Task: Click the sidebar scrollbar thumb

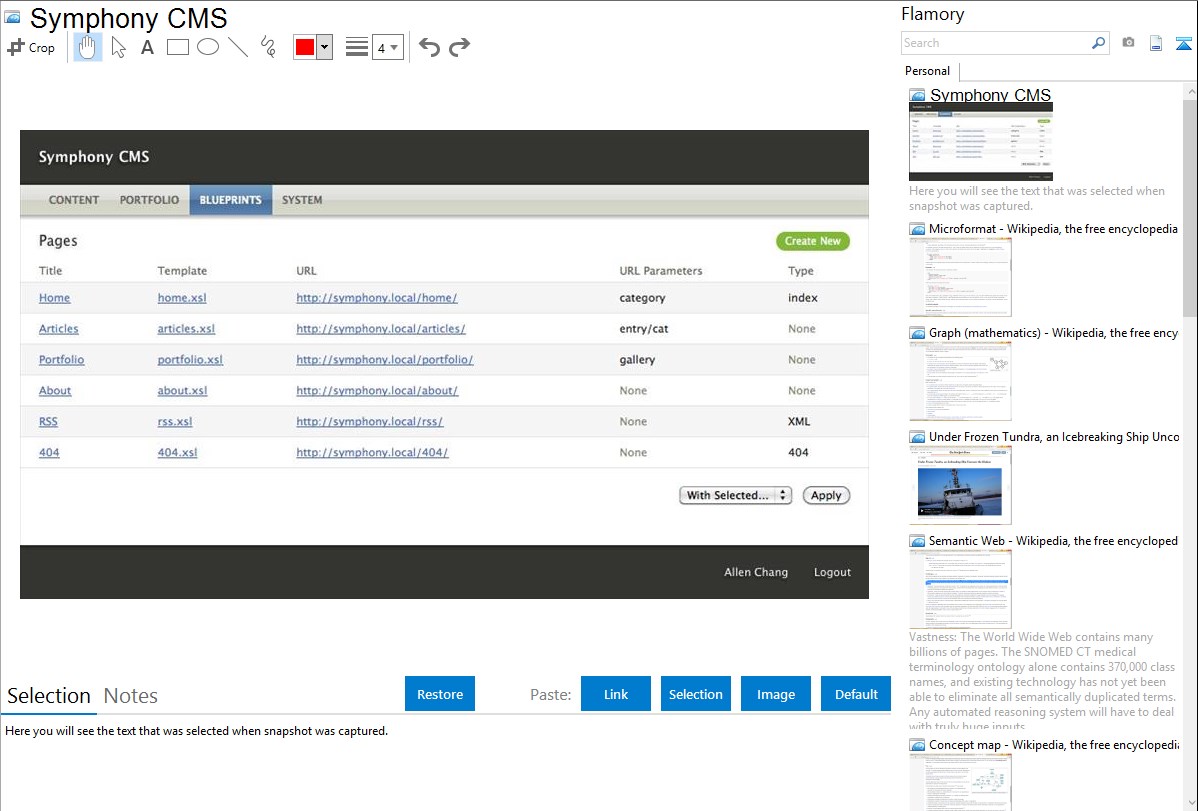Action: click(x=1190, y=206)
